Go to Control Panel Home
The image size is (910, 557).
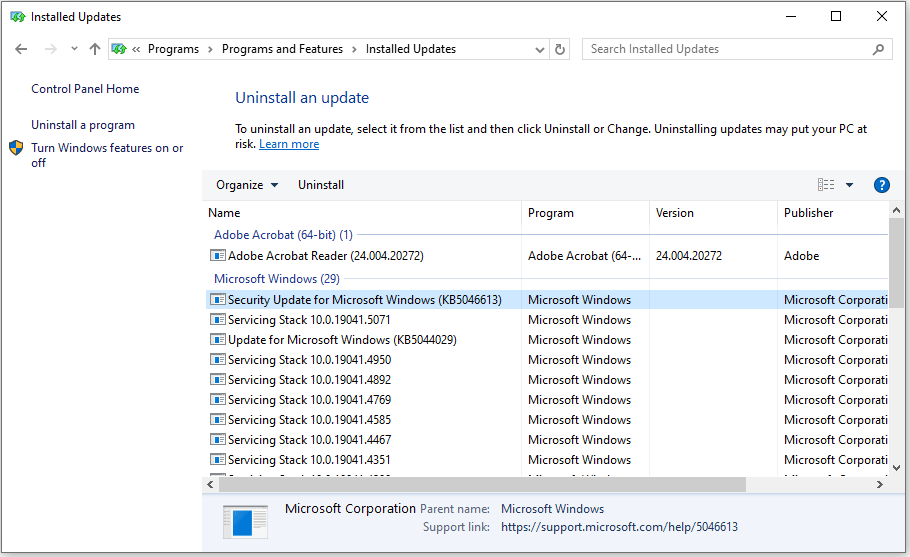coord(85,89)
